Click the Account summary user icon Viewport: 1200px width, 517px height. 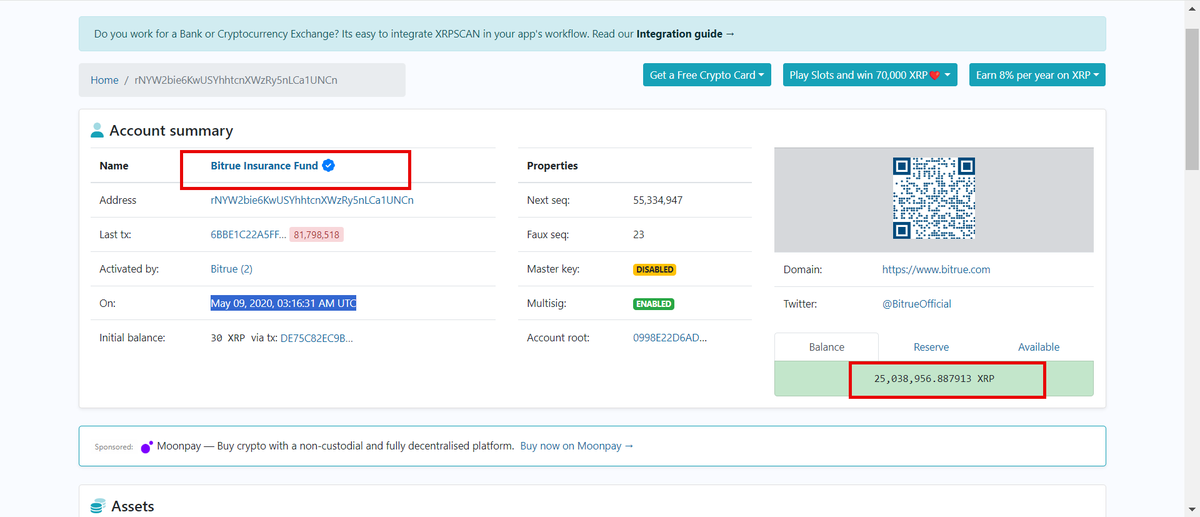[97, 130]
